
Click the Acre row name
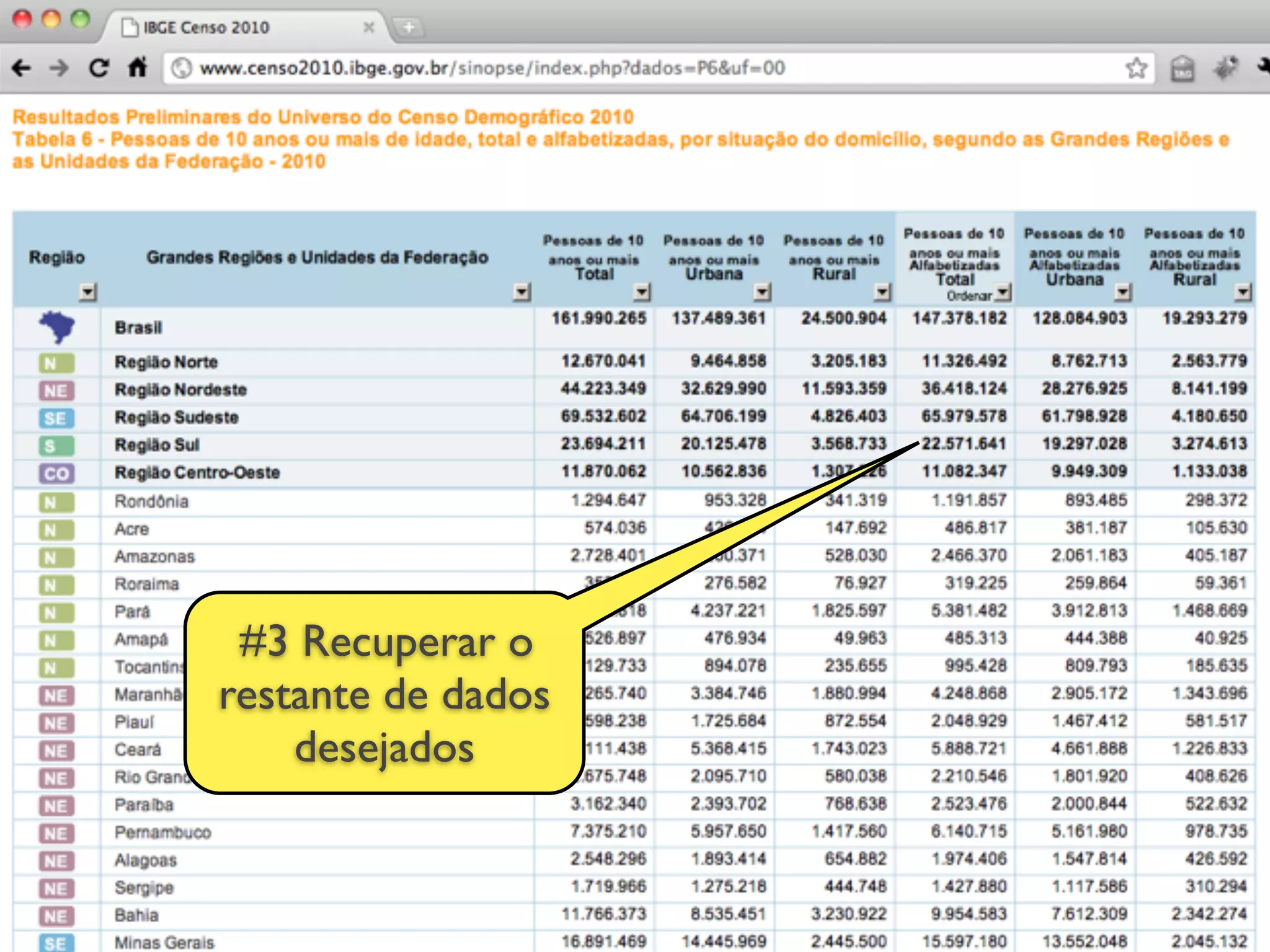[131, 530]
